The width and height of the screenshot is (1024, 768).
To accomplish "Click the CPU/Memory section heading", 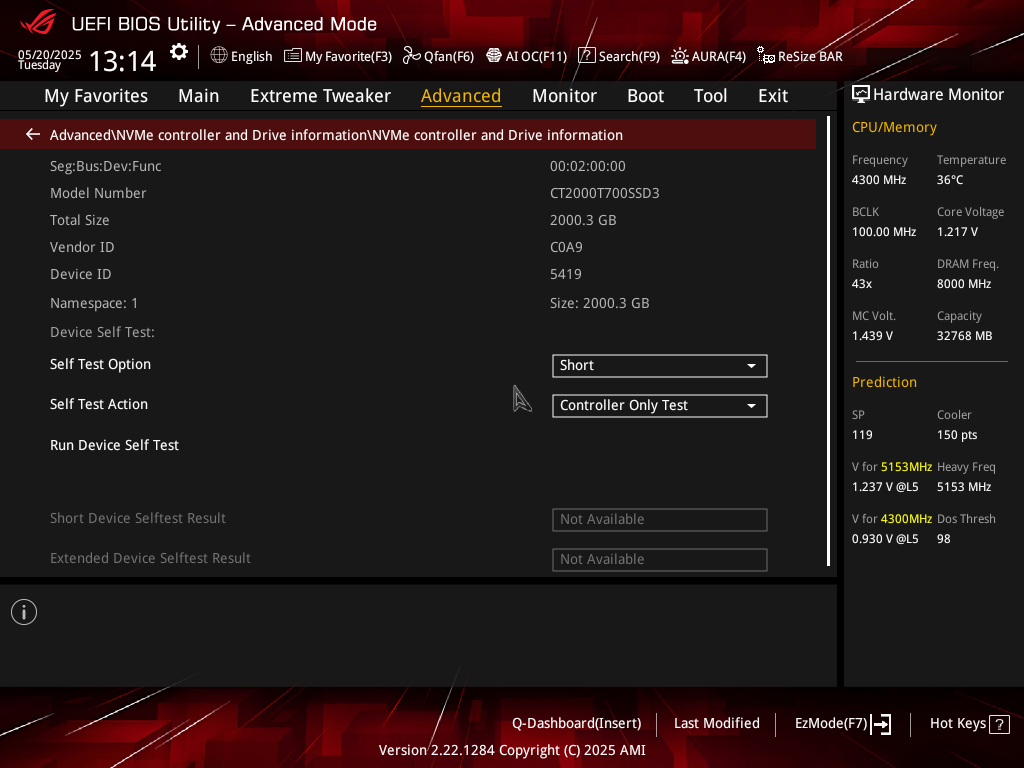I will pyautogui.click(x=894, y=127).
